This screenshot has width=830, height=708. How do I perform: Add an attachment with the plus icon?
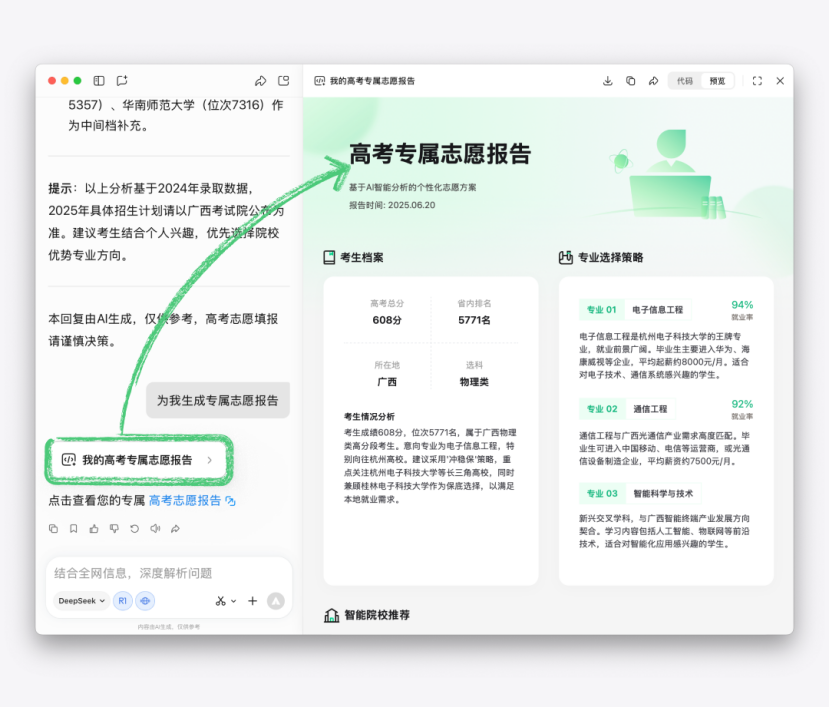(252, 601)
